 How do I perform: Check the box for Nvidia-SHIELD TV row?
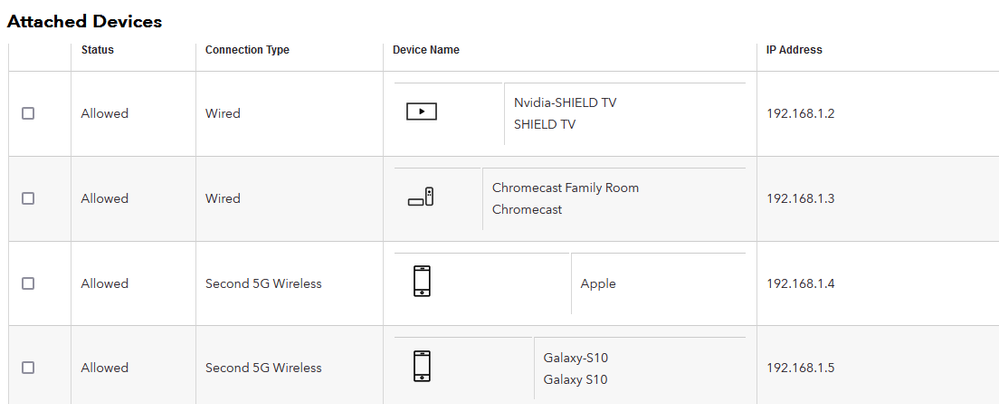pos(28,114)
